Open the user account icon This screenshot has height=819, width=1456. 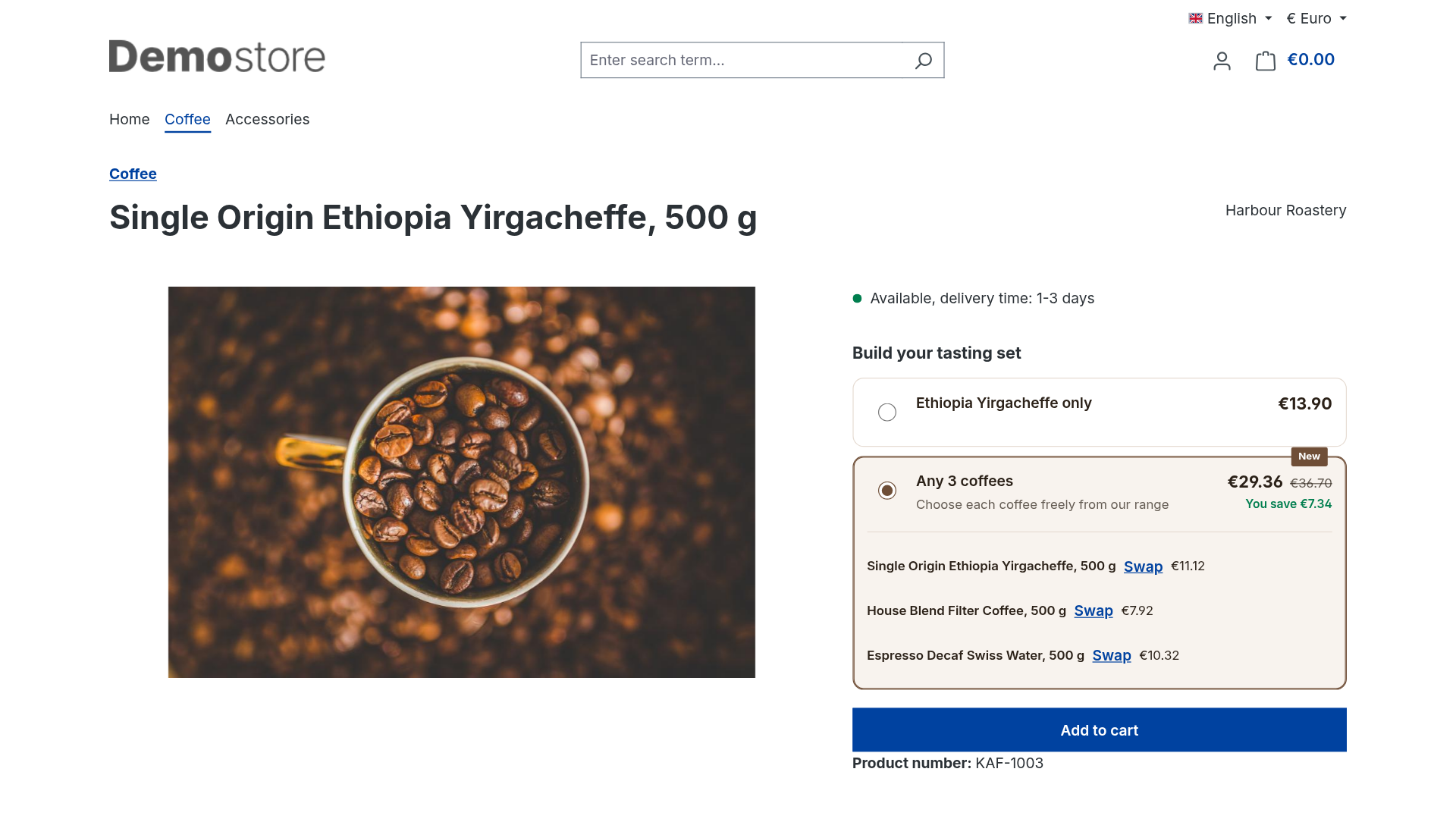tap(1222, 61)
